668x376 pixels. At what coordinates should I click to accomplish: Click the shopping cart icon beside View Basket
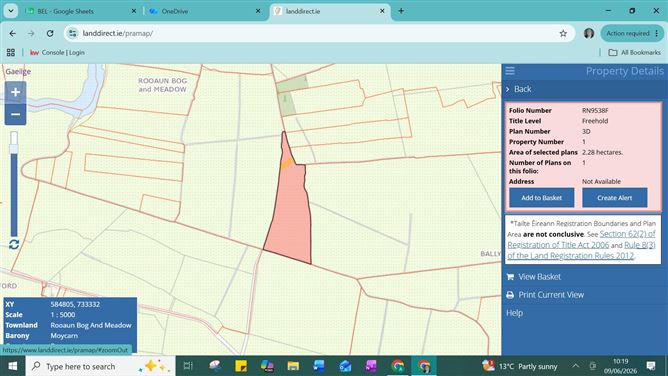[x=510, y=277]
